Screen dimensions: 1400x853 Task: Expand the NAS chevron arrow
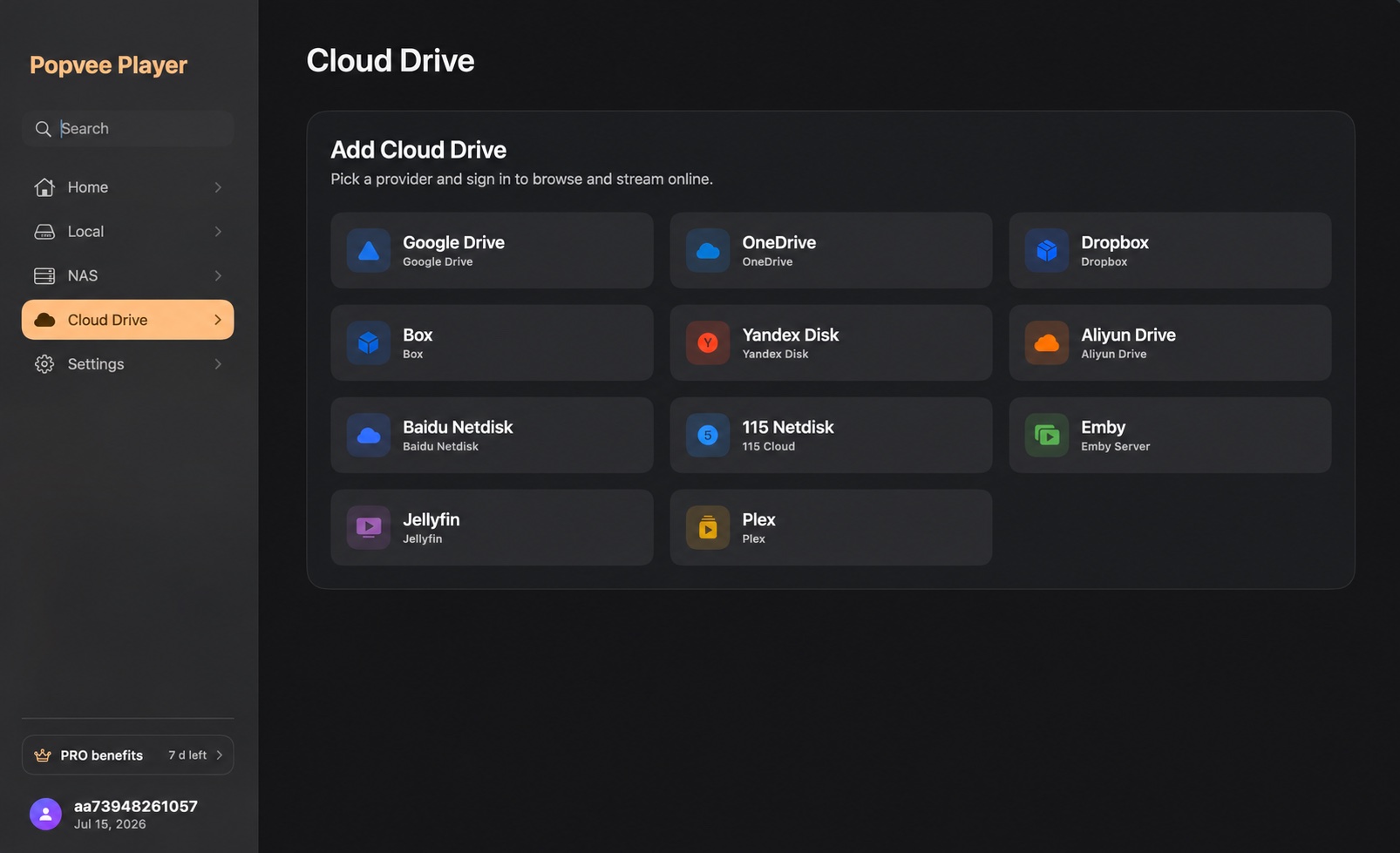tap(218, 276)
